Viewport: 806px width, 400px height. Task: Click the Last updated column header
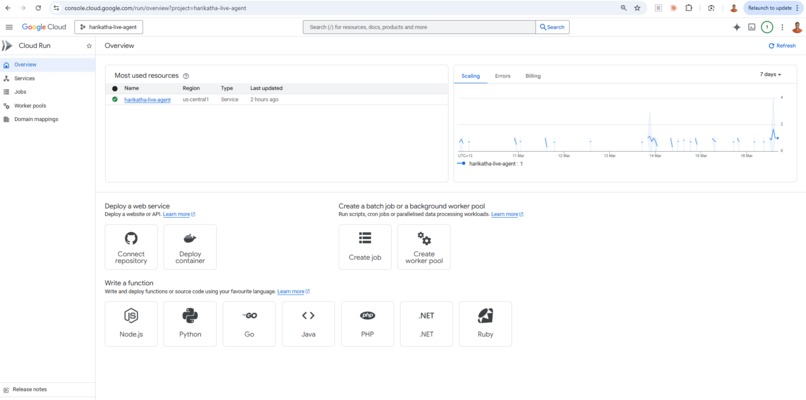pos(266,88)
